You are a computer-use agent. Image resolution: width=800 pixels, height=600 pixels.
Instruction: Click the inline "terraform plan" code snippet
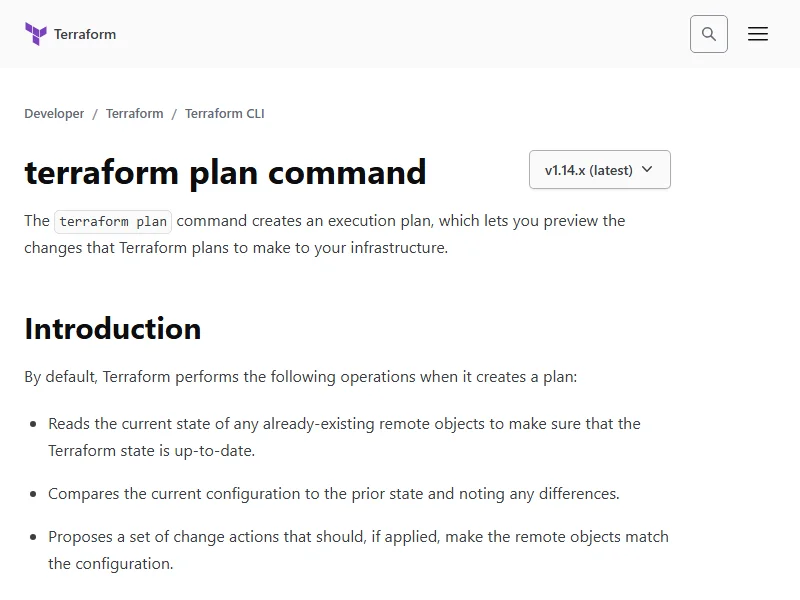[113, 222]
